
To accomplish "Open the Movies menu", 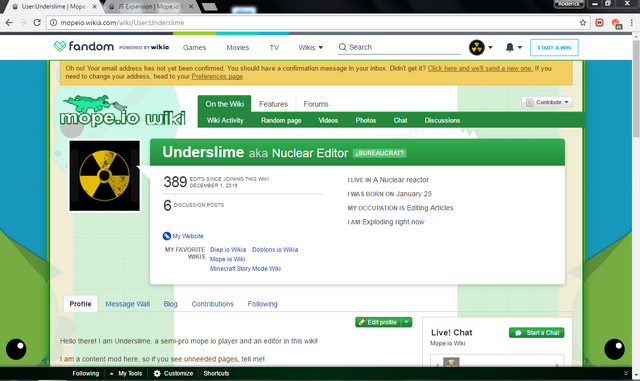I will point(238,47).
